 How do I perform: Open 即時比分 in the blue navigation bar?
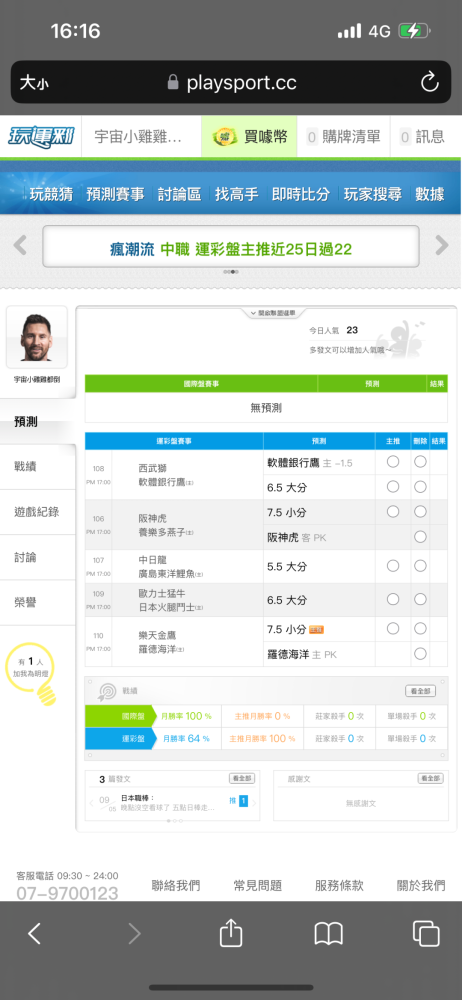(x=301, y=195)
